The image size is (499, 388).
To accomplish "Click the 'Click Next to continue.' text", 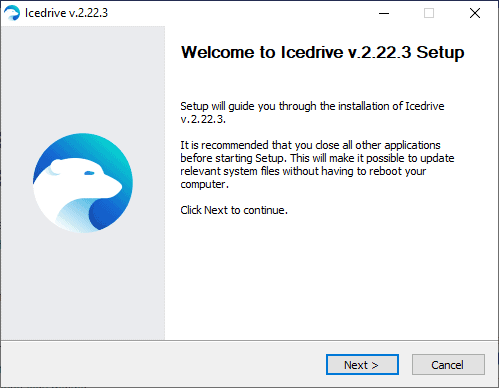I will pos(234,210).
